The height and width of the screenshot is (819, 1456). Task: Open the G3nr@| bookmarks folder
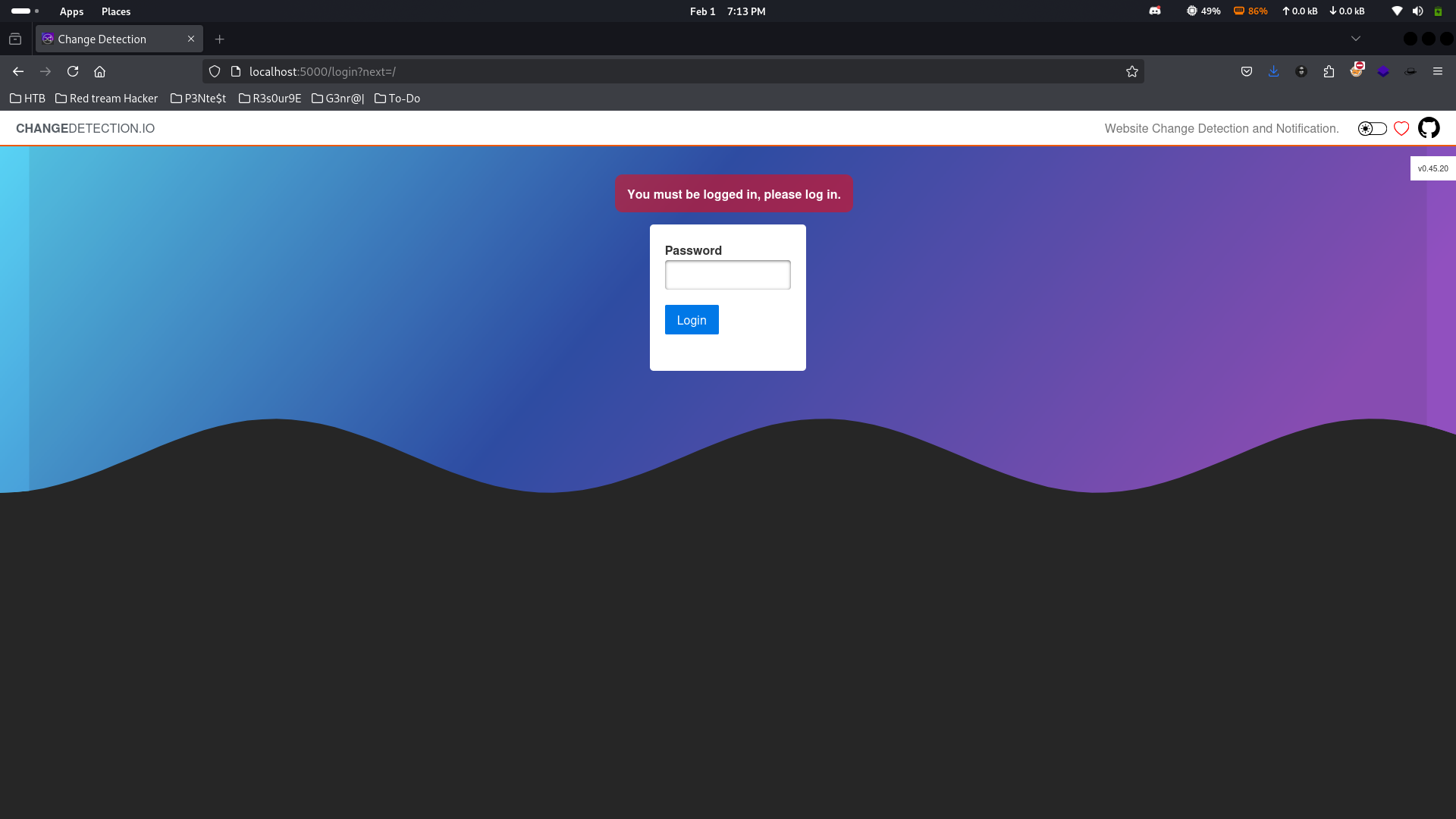(x=338, y=99)
